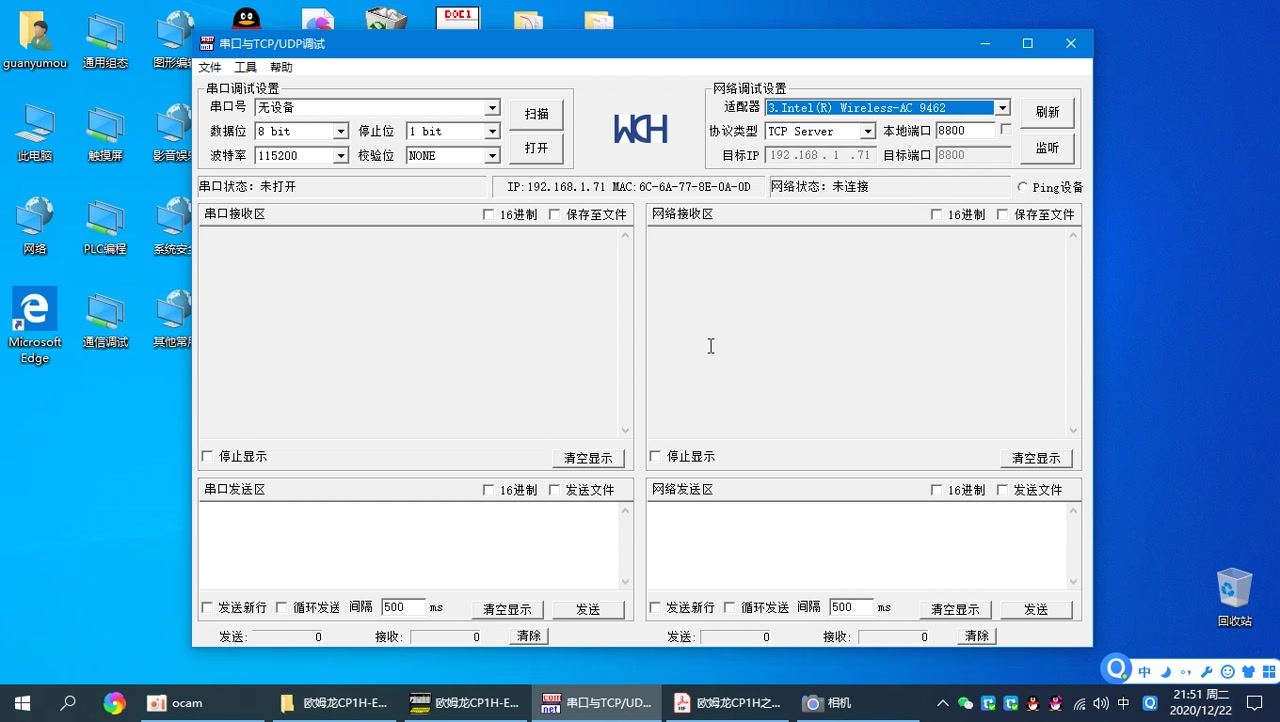
Task: Click the Windows Start button
Action: (22, 703)
